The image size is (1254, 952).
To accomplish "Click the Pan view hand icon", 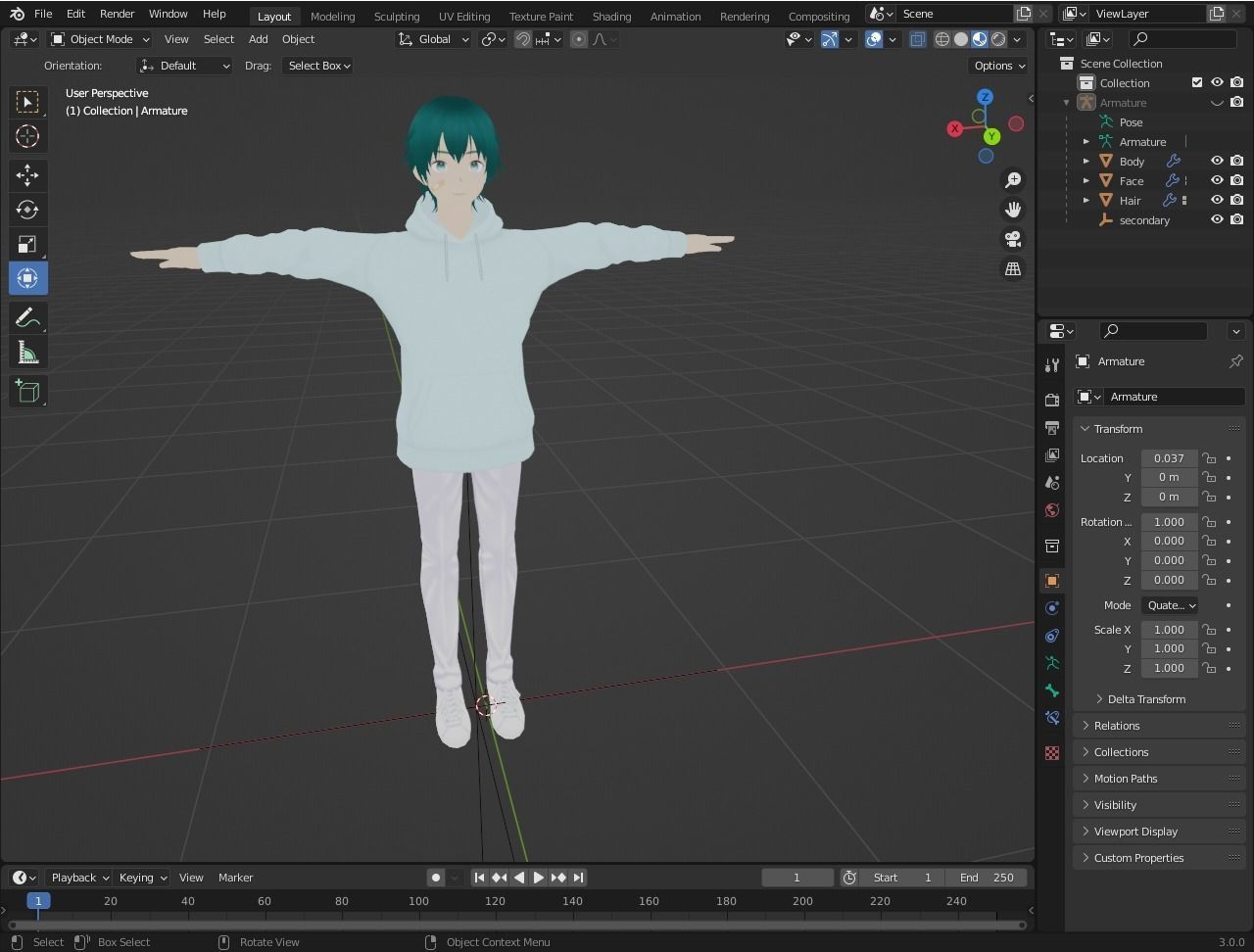I will tap(1013, 210).
